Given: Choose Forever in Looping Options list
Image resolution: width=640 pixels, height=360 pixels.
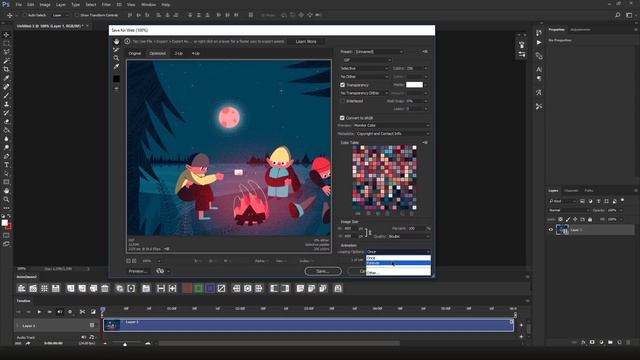Looking at the screenshot, I should 398,263.
